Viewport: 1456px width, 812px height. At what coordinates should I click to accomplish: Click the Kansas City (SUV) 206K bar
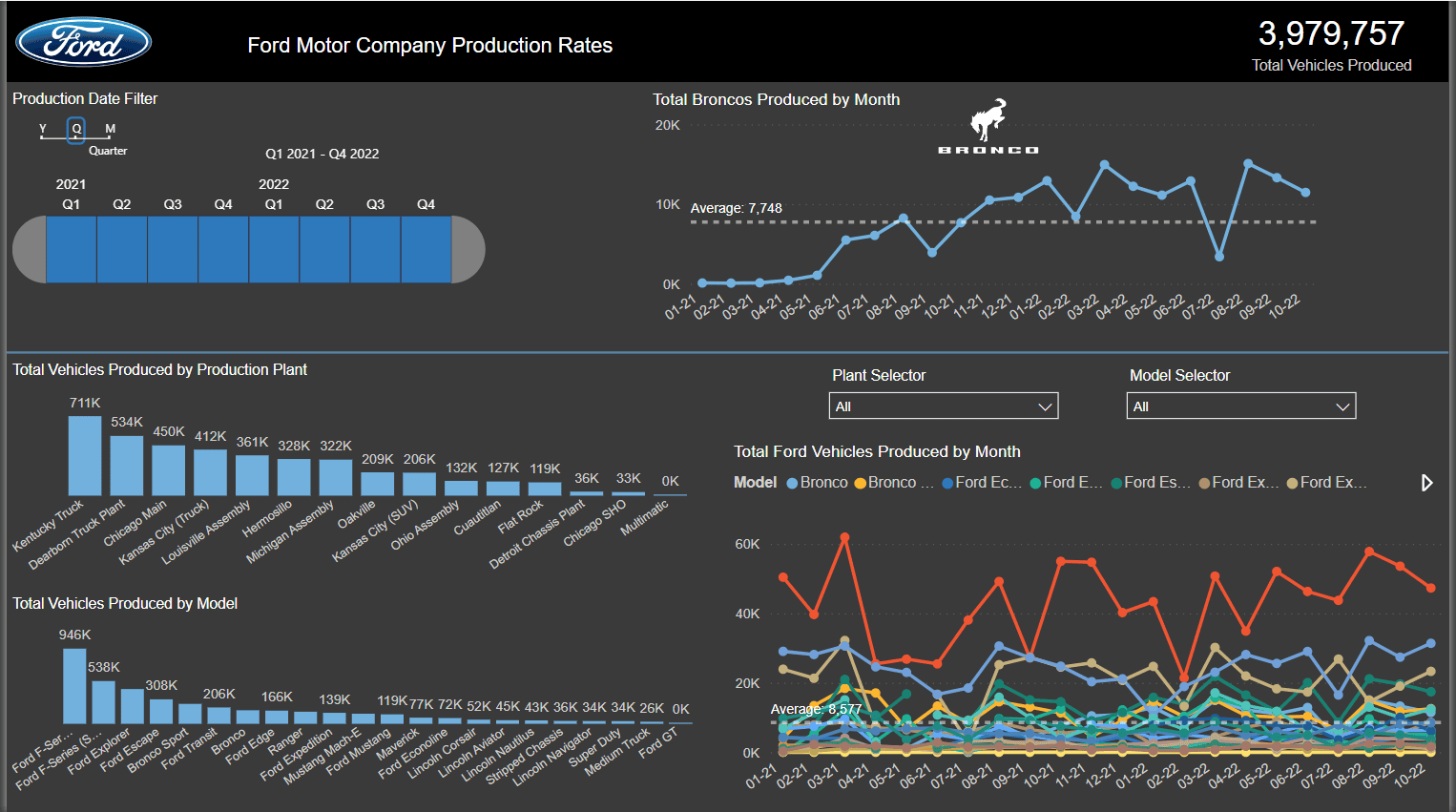pos(419,484)
